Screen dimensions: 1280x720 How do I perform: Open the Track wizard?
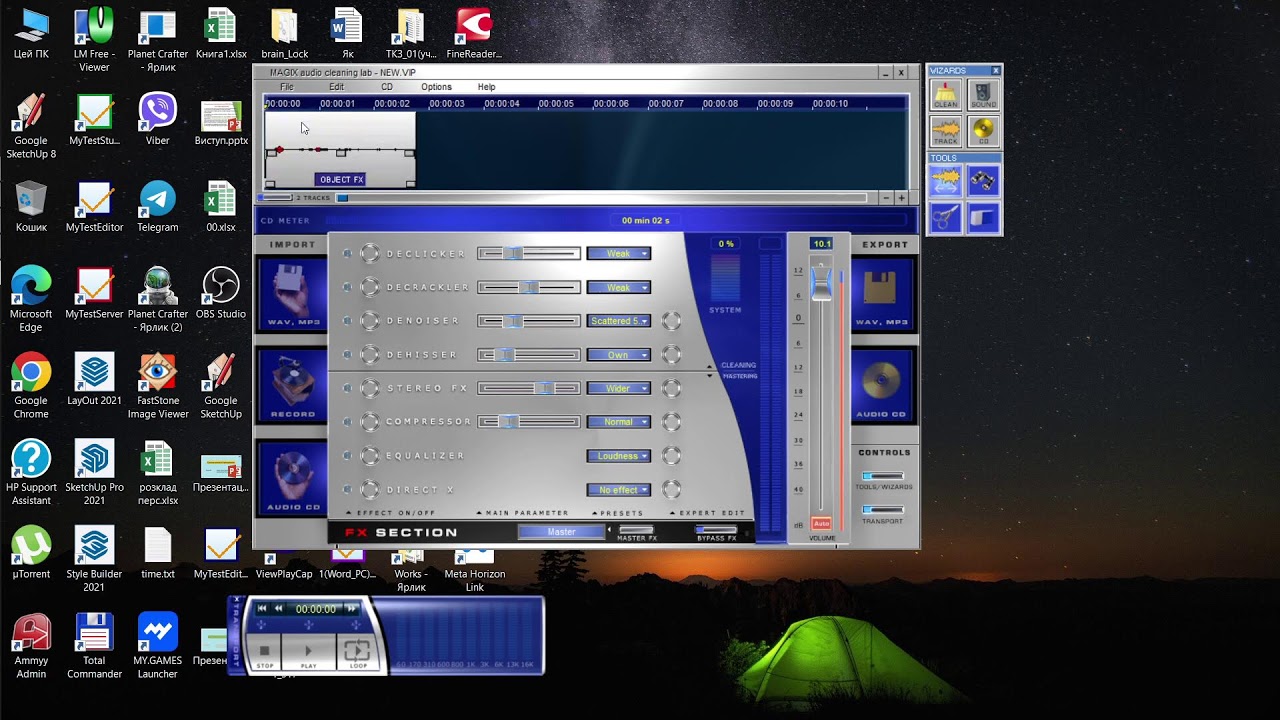coord(945,131)
